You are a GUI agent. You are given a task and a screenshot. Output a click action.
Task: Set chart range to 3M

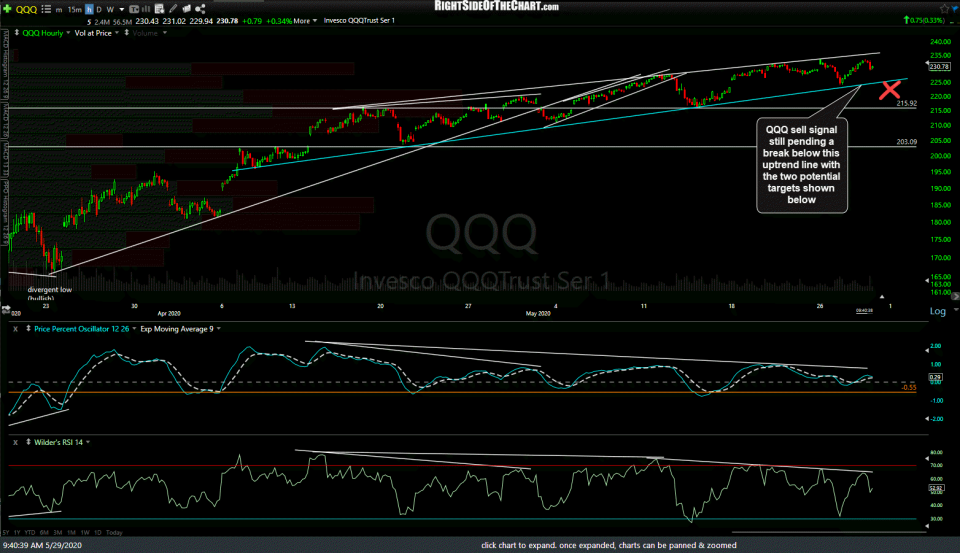(58, 532)
